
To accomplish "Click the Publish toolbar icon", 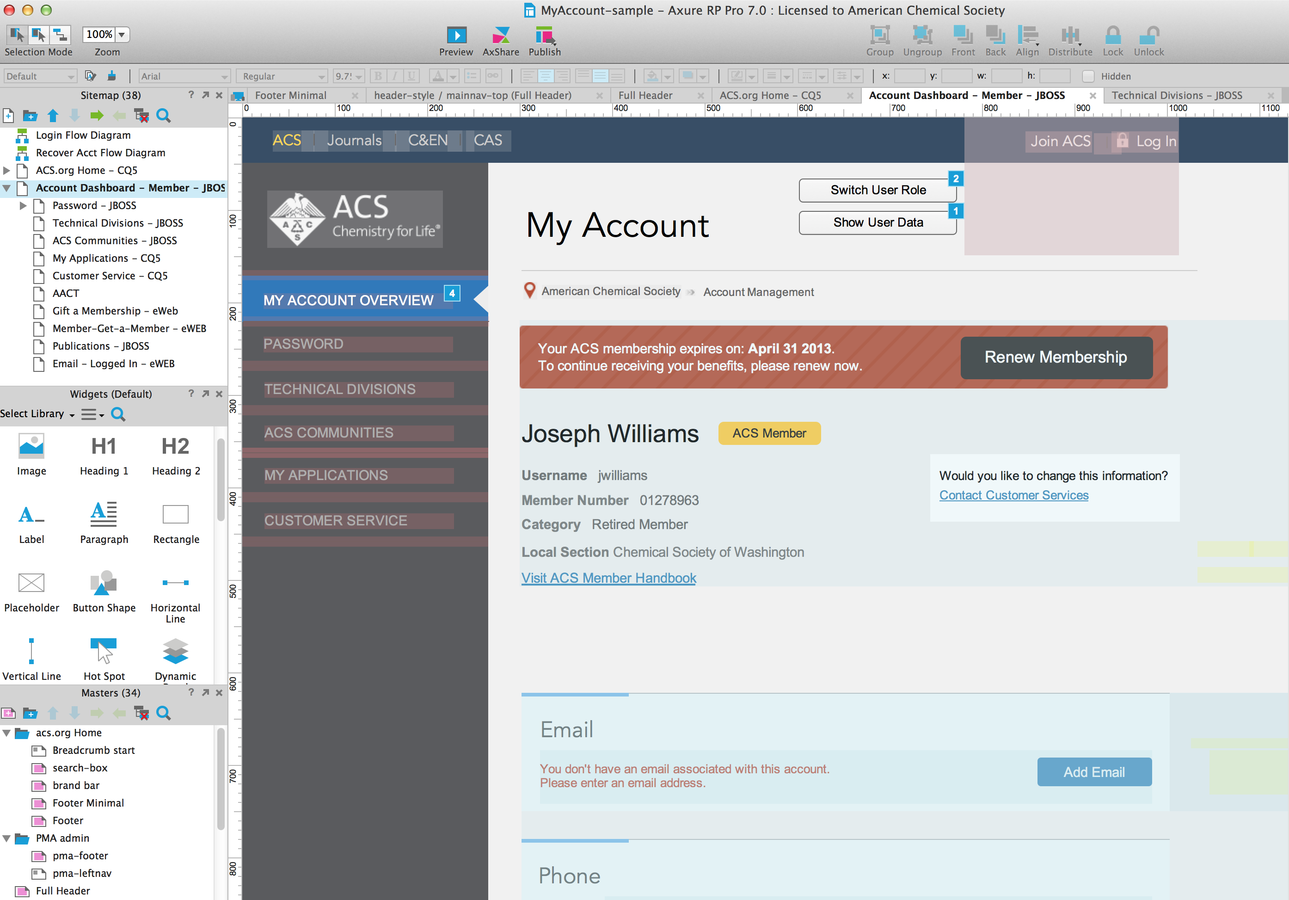I will (x=545, y=35).
